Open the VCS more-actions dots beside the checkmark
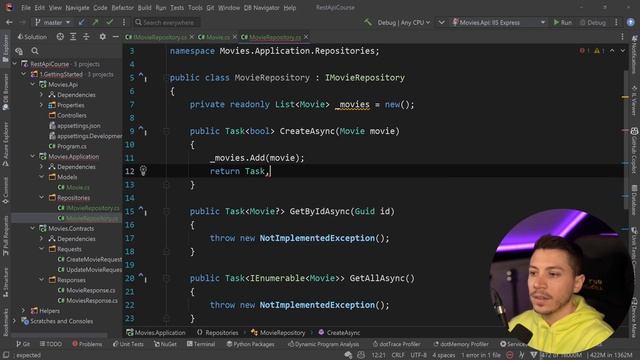640x360 pixels. (x=124, y=22)
